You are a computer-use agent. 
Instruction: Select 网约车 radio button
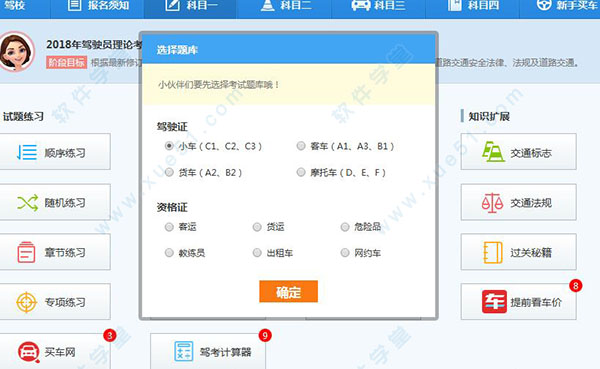coord(345,253)
